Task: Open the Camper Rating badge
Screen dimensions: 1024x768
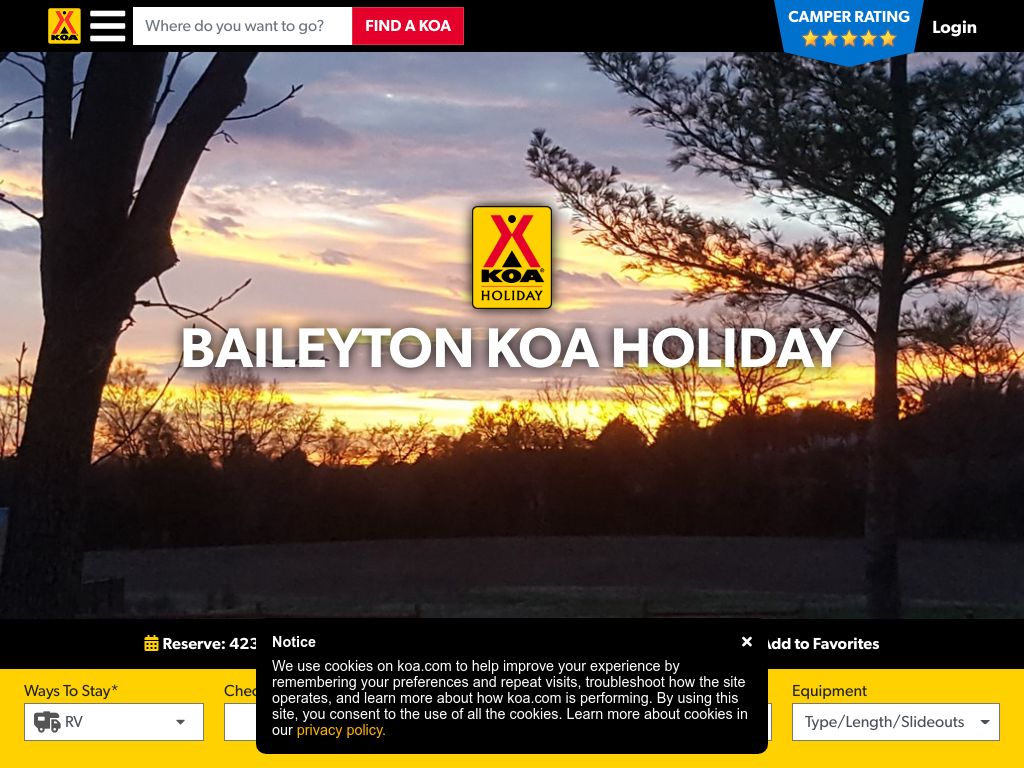Action: (x=848, y=31)
